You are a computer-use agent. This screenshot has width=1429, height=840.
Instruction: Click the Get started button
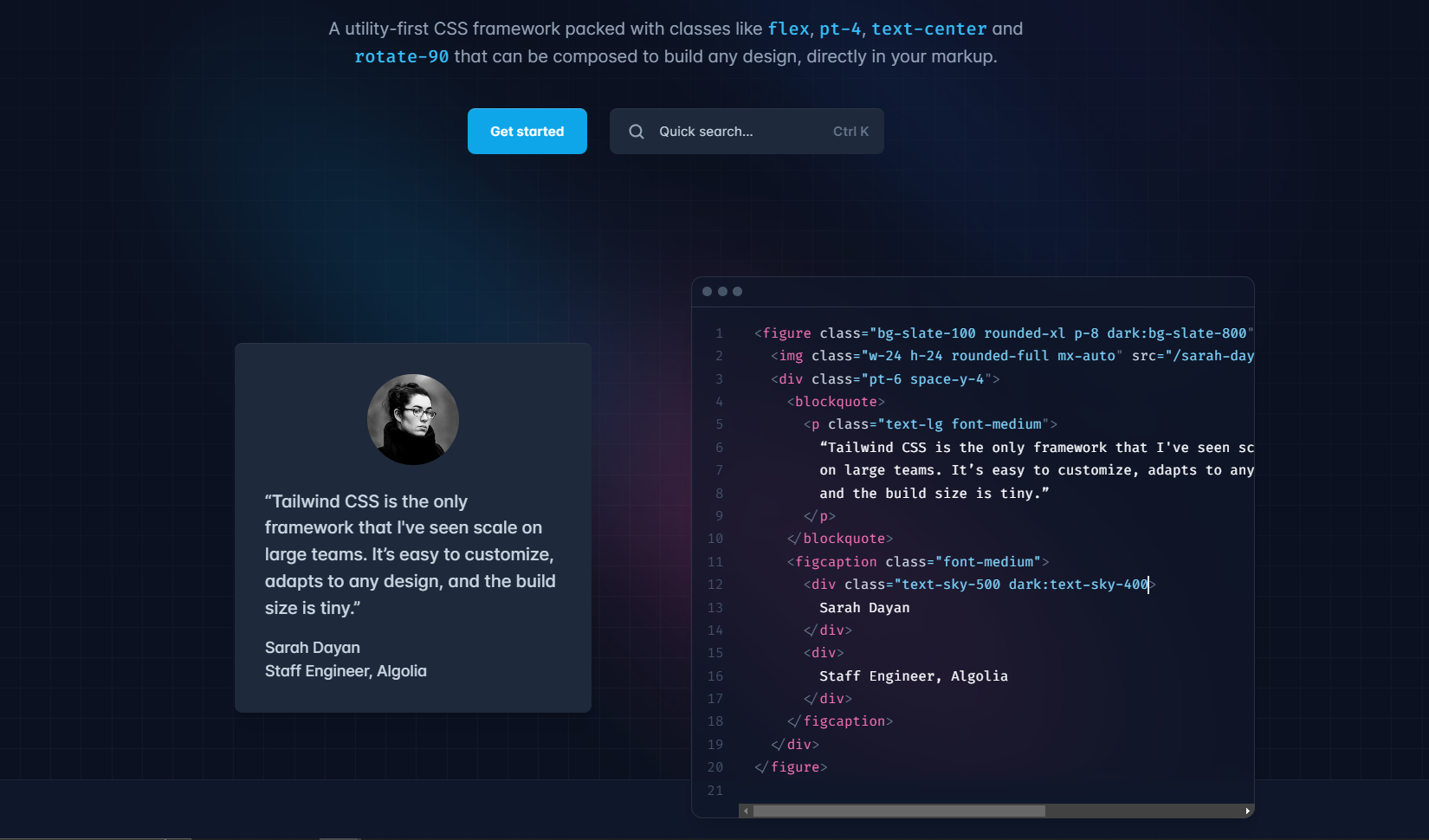point(527,131)
